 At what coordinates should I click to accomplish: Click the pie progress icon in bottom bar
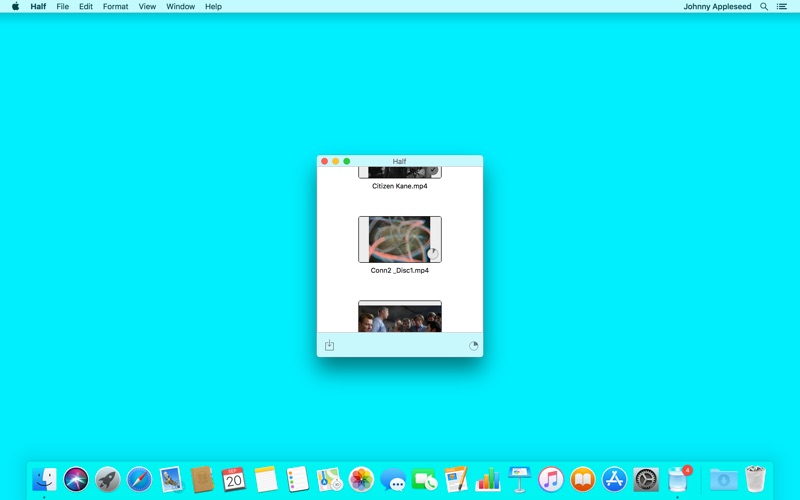click(x=474, y=345)
